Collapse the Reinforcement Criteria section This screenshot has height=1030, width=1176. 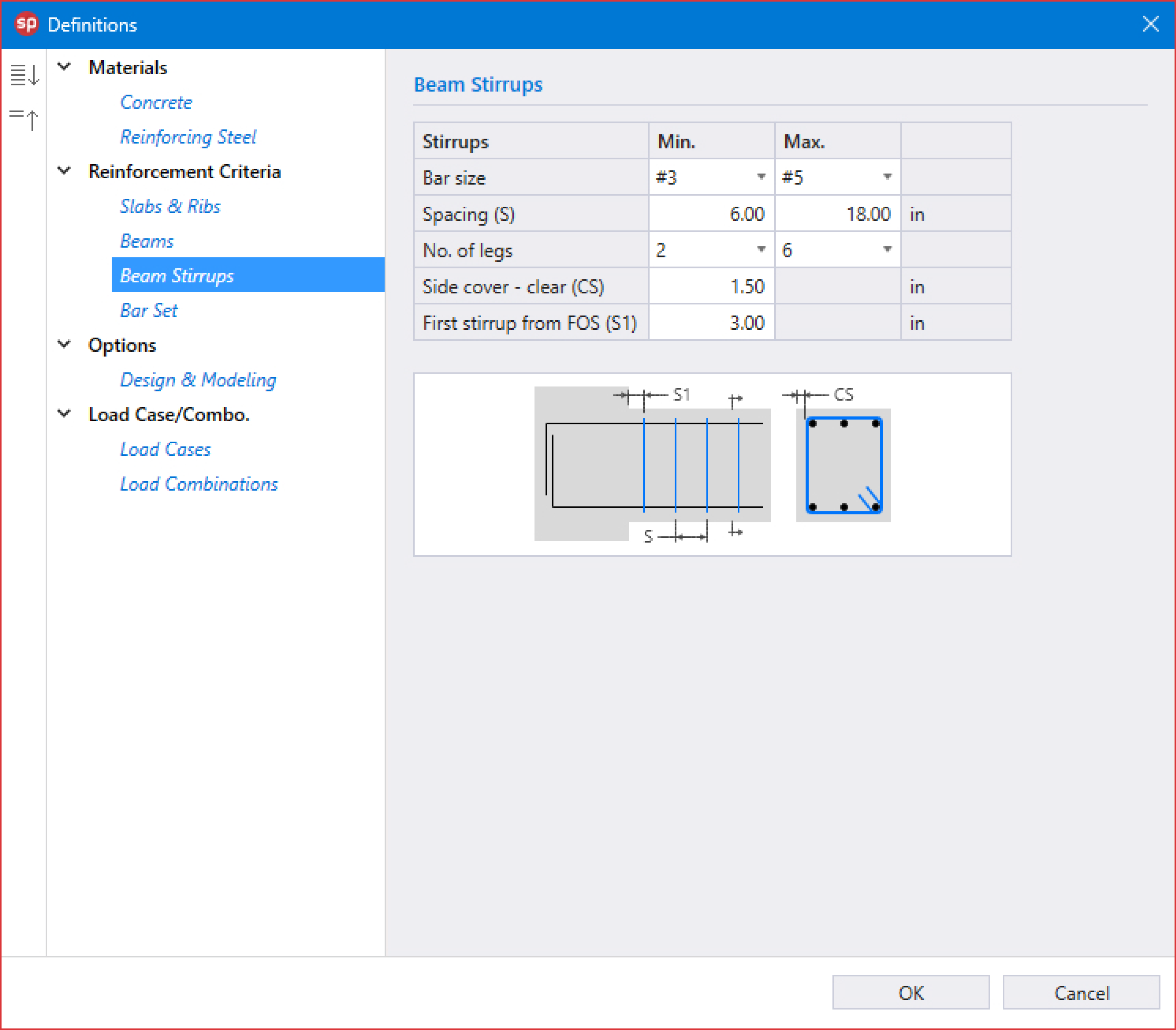(64, 171)
